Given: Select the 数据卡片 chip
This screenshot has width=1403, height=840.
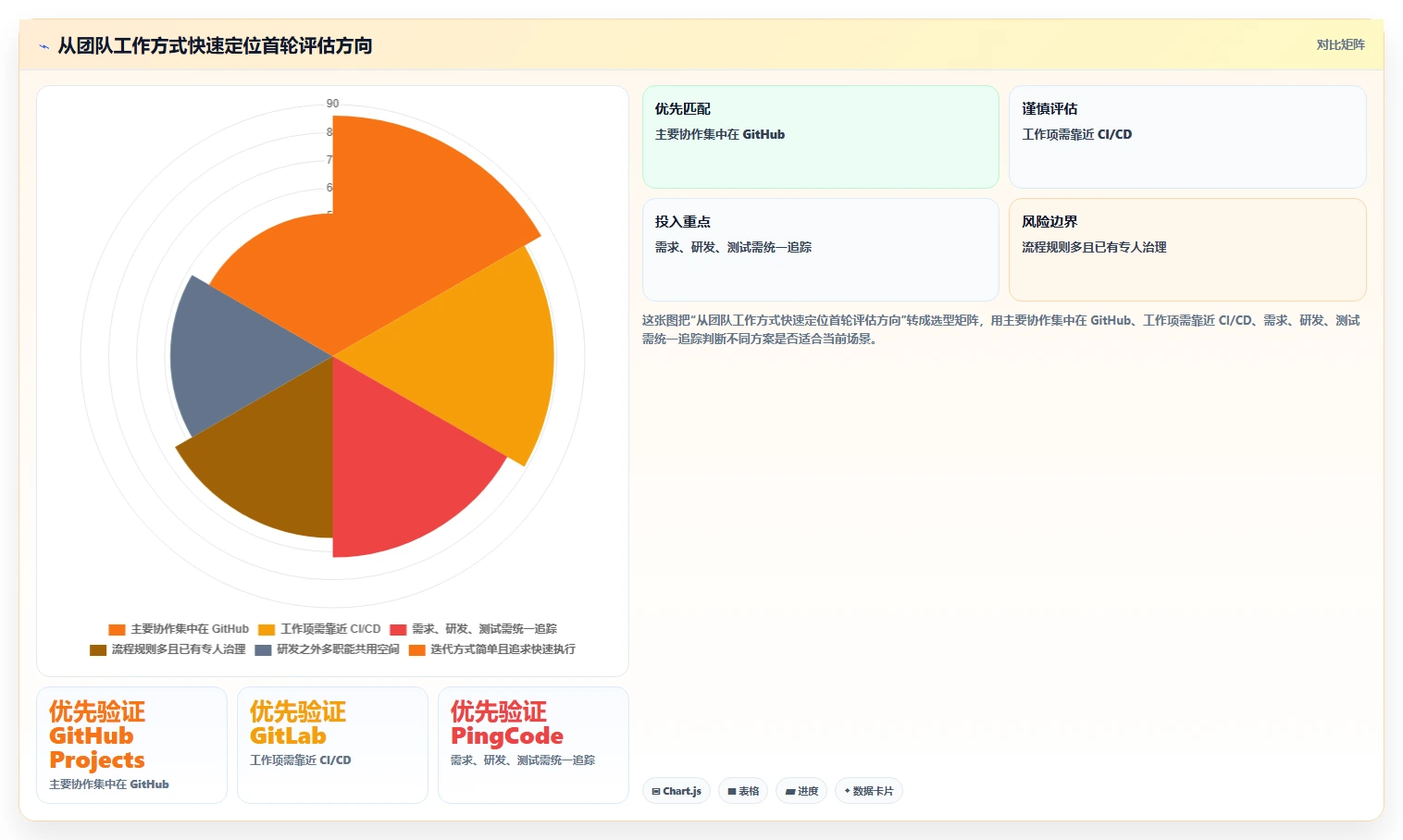Looking at the screenshot, I should coord(869,791).
